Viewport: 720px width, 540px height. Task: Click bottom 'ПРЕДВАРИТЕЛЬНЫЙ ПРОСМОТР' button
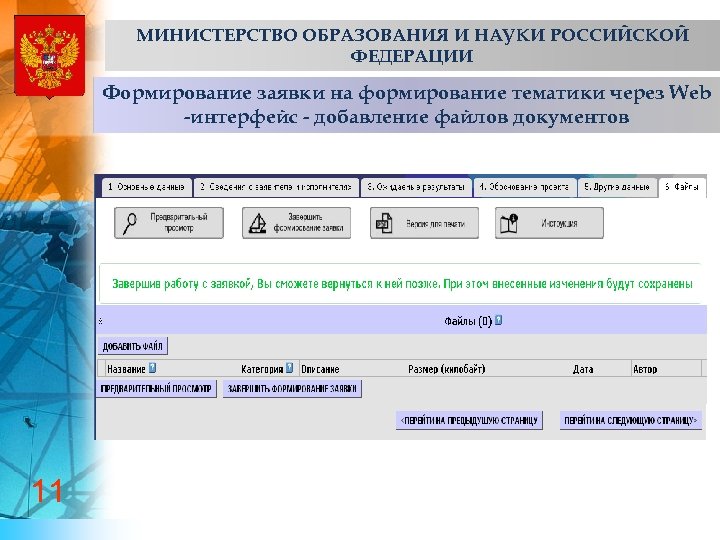(156, 389)
